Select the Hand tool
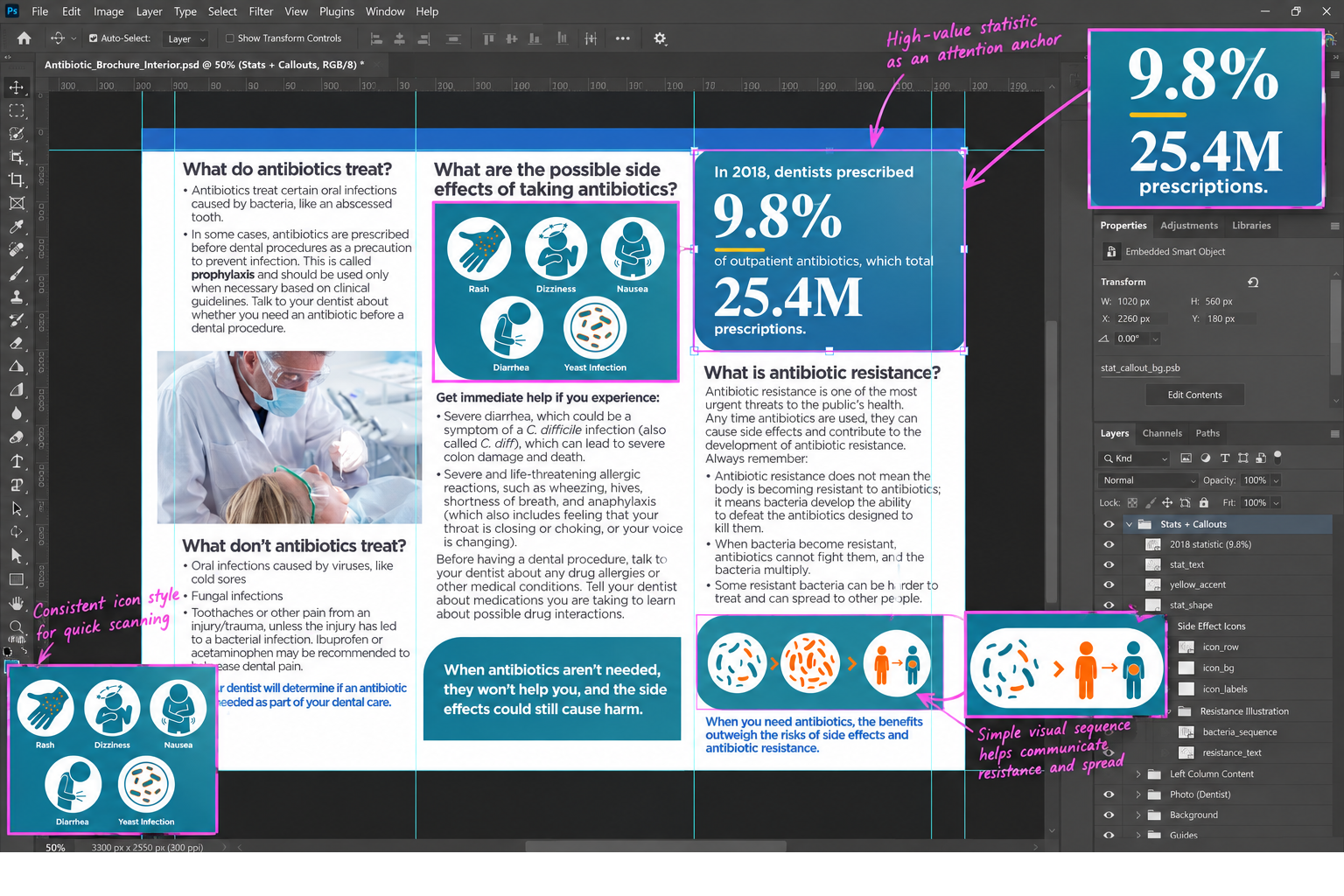Screen dimensions: 1344x896 (17, 603)
